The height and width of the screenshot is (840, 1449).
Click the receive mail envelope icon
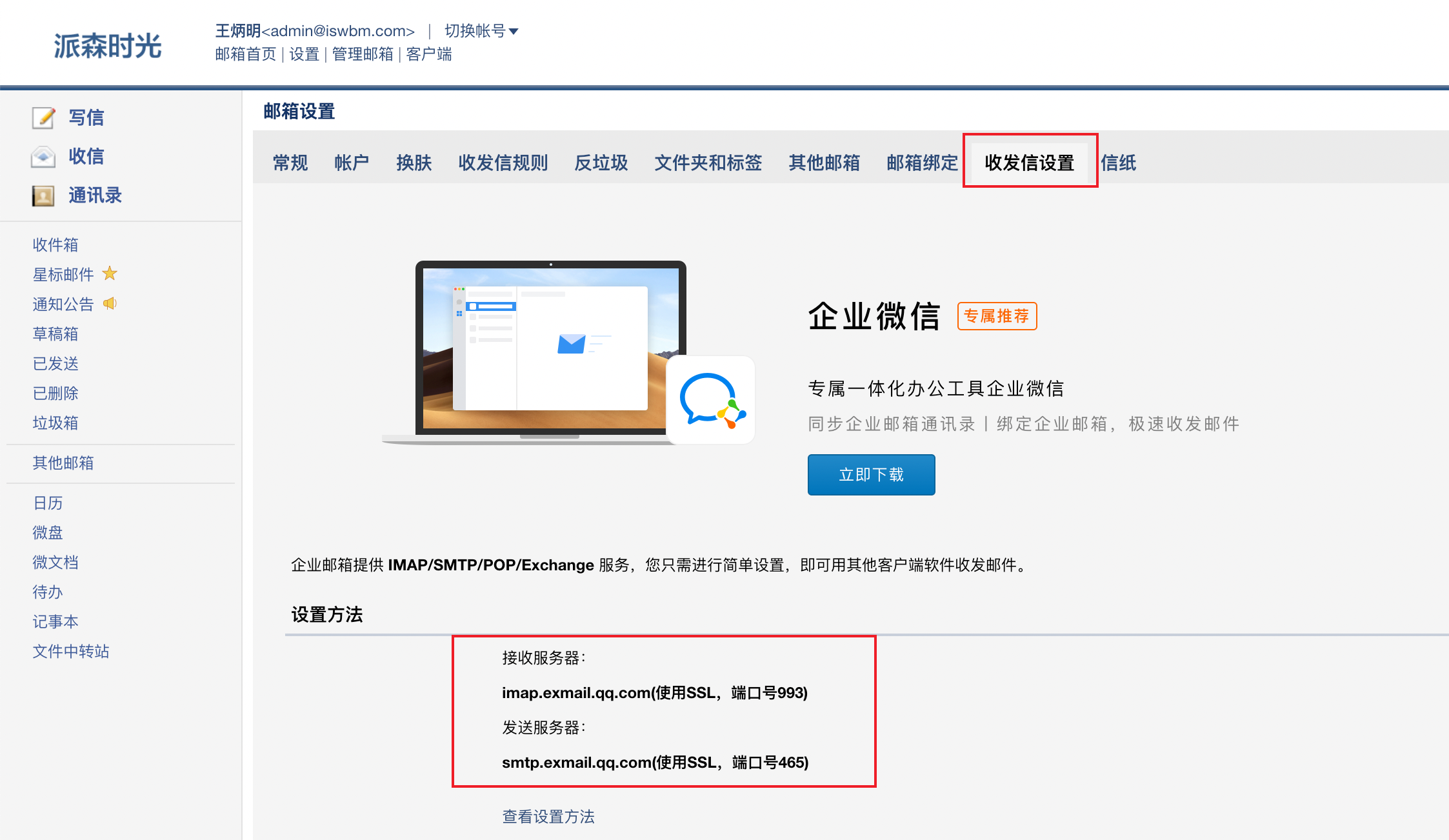point(43,157)
